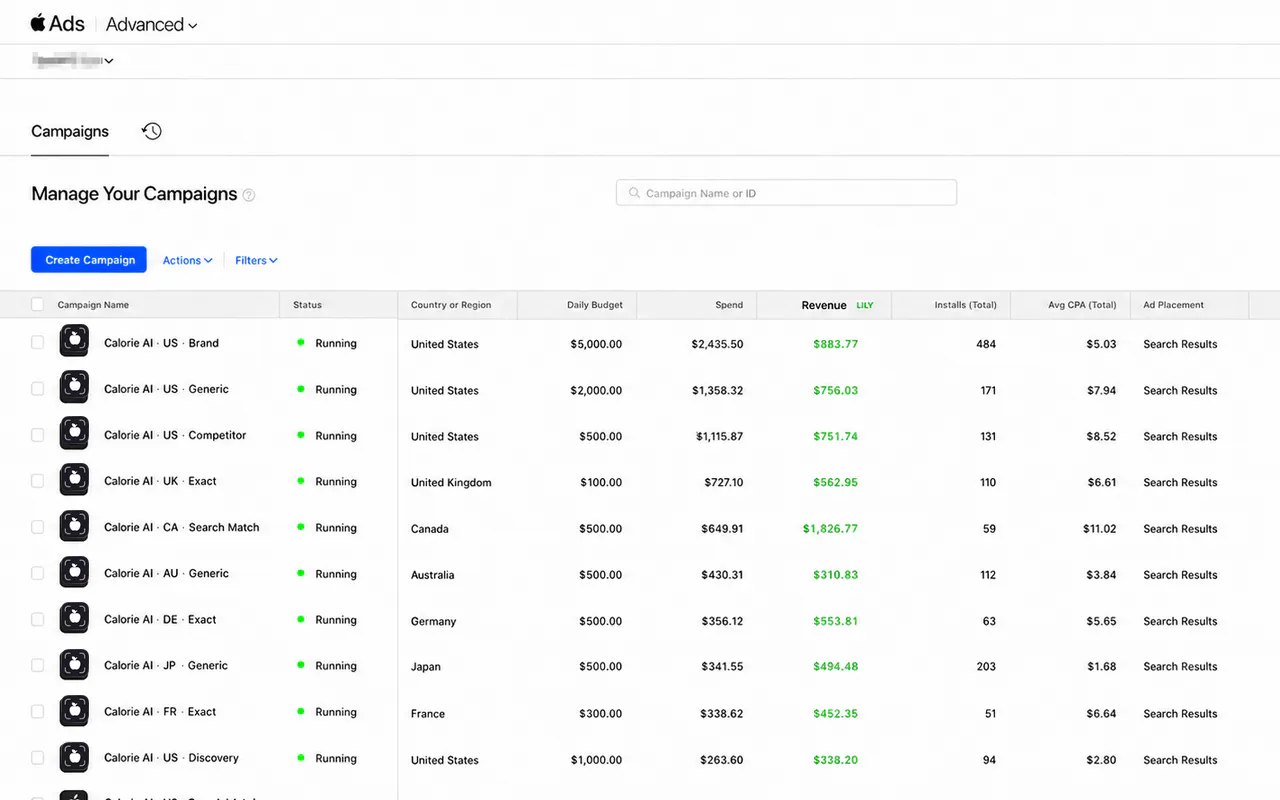Check the box for Calorie AI US Competitor
Image resolution: width=1280 pixels, height=800 pixels.
pyautogui.click(x=37, y=434)
